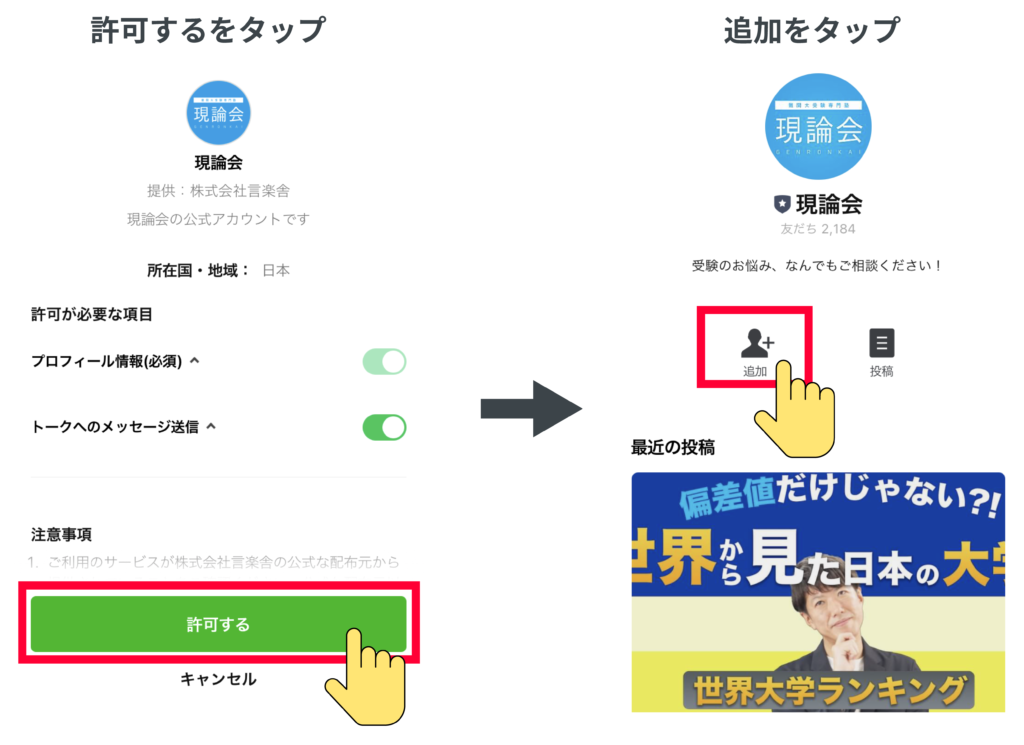This screenshot has width=1024, height=745.
Task: Tap the dark right arrow between screens
Action: pyautogui.click(x=531, y=409)
